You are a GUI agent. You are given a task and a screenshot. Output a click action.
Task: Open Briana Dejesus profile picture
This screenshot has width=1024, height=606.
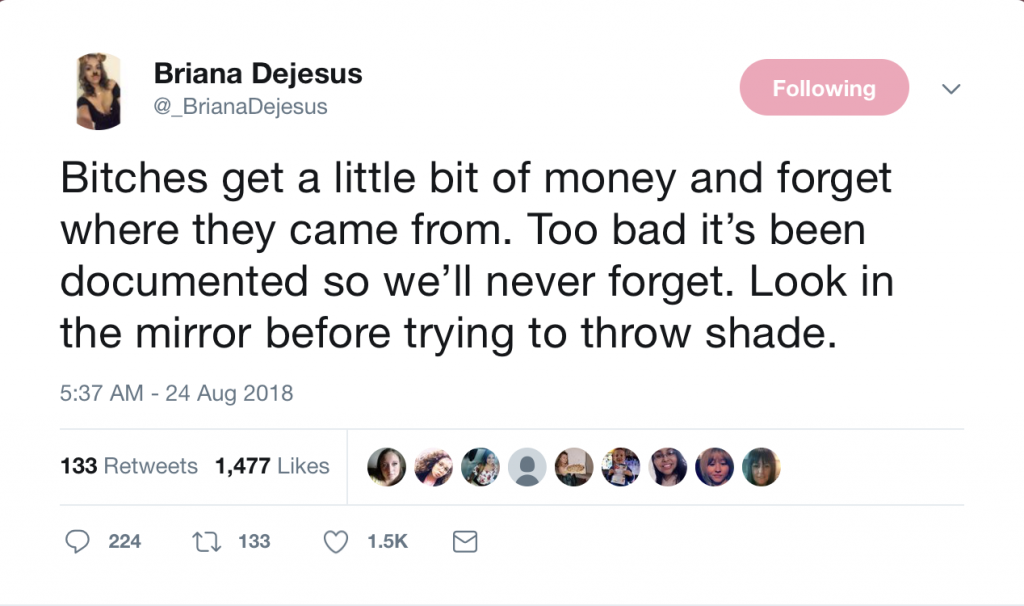(99, 91)
